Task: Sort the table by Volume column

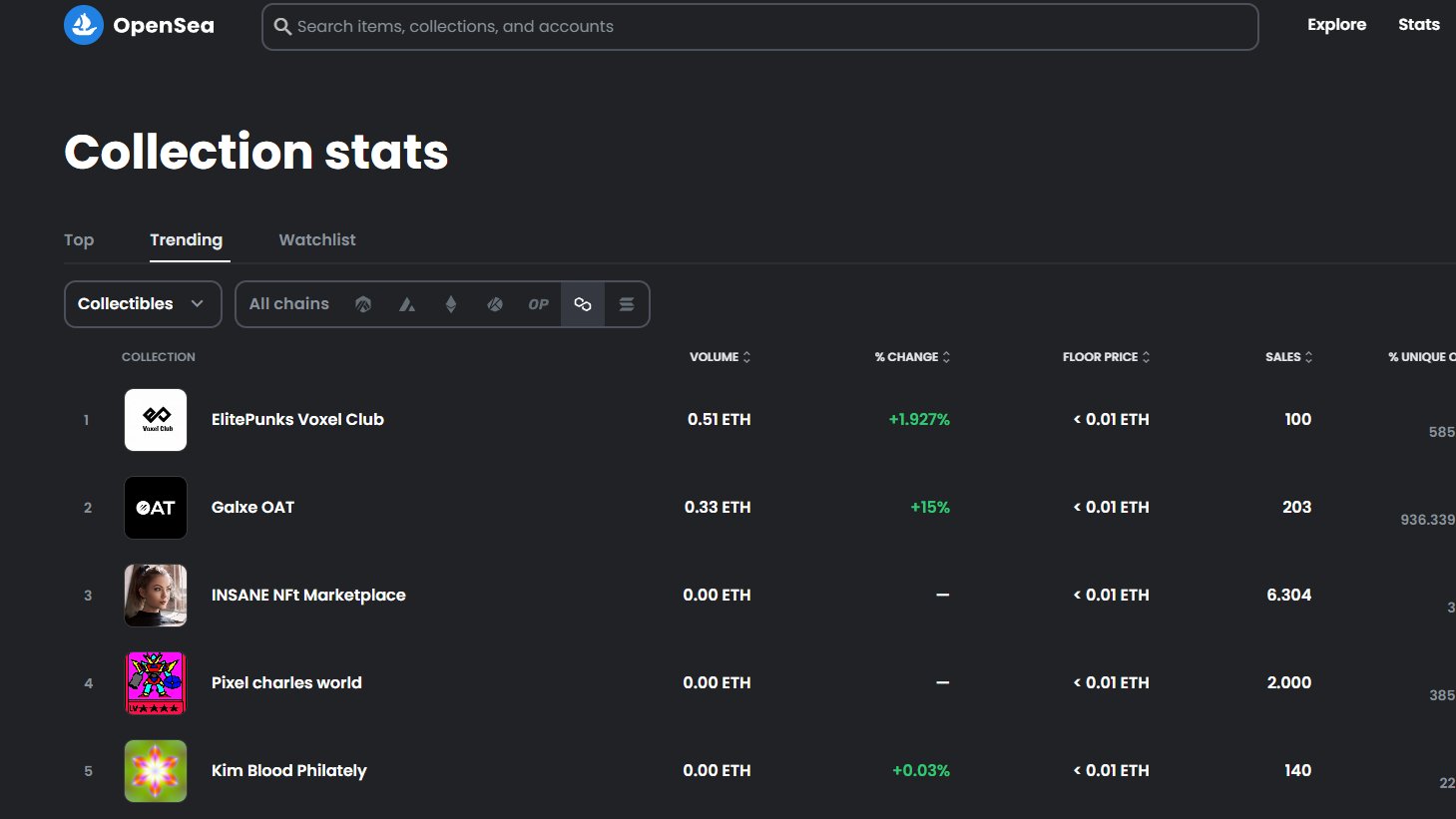Action: (x=720, y=357)
